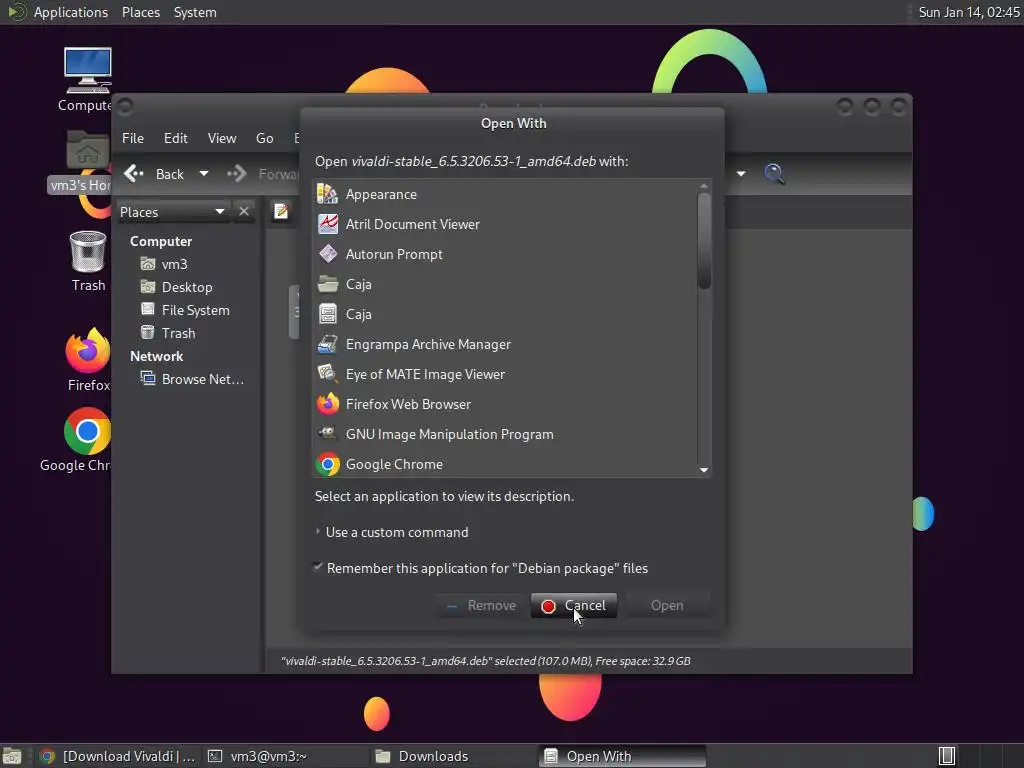The image size is (1024, 768).
Task: Select Firefox Web Browser in the list
Action: pos(505,404)
